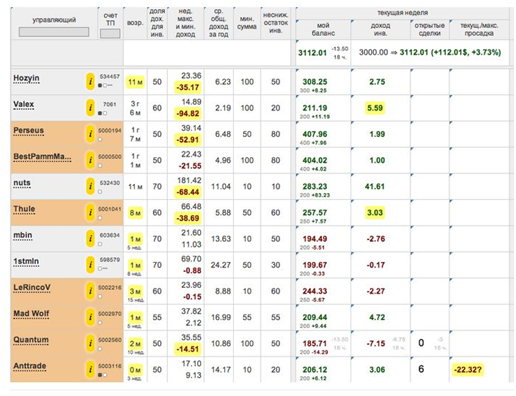
Task: Click mbin's red balance 194.49
Action: click(x=315, y=239)
